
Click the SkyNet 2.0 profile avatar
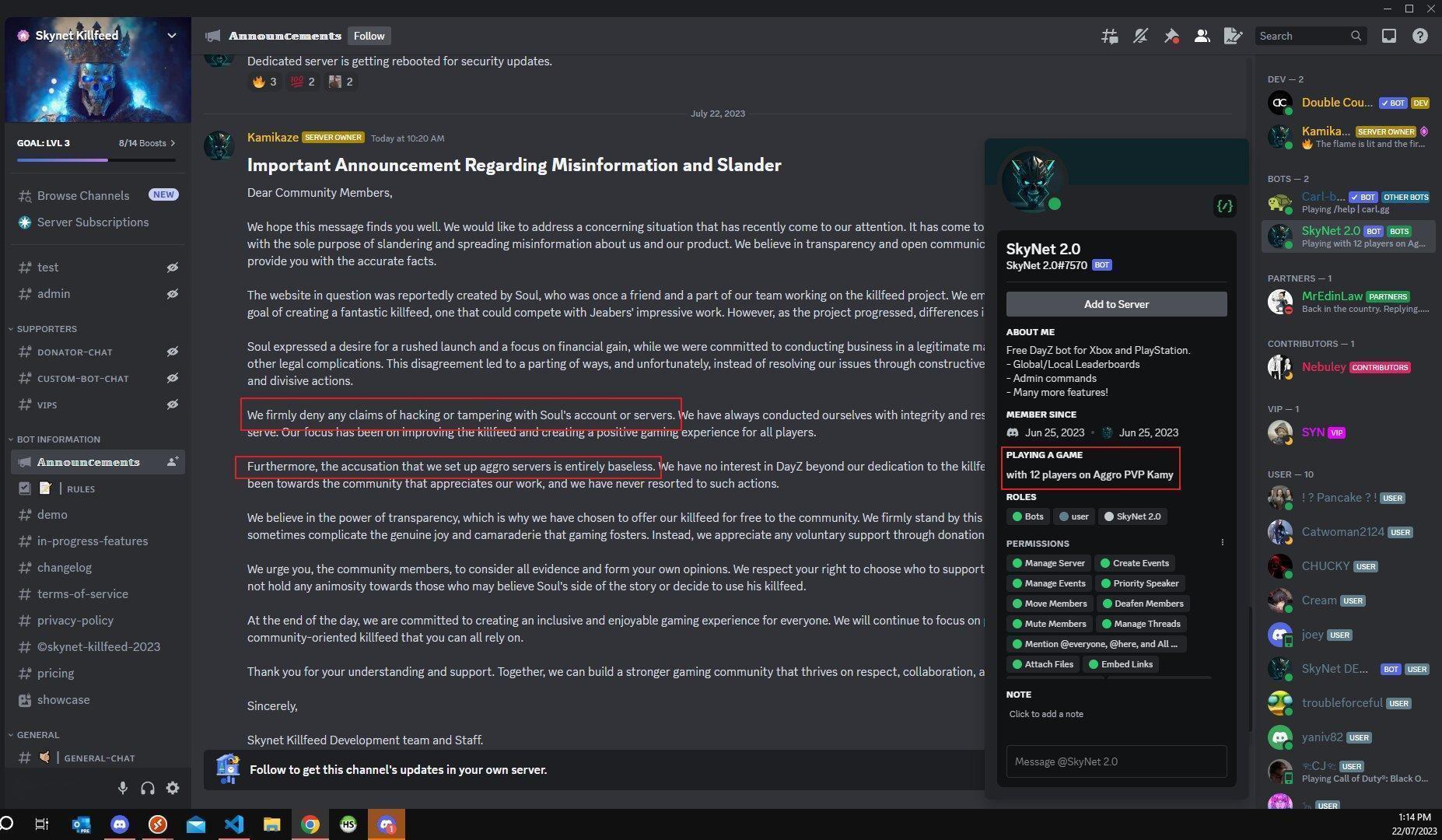pos(1033,180)
